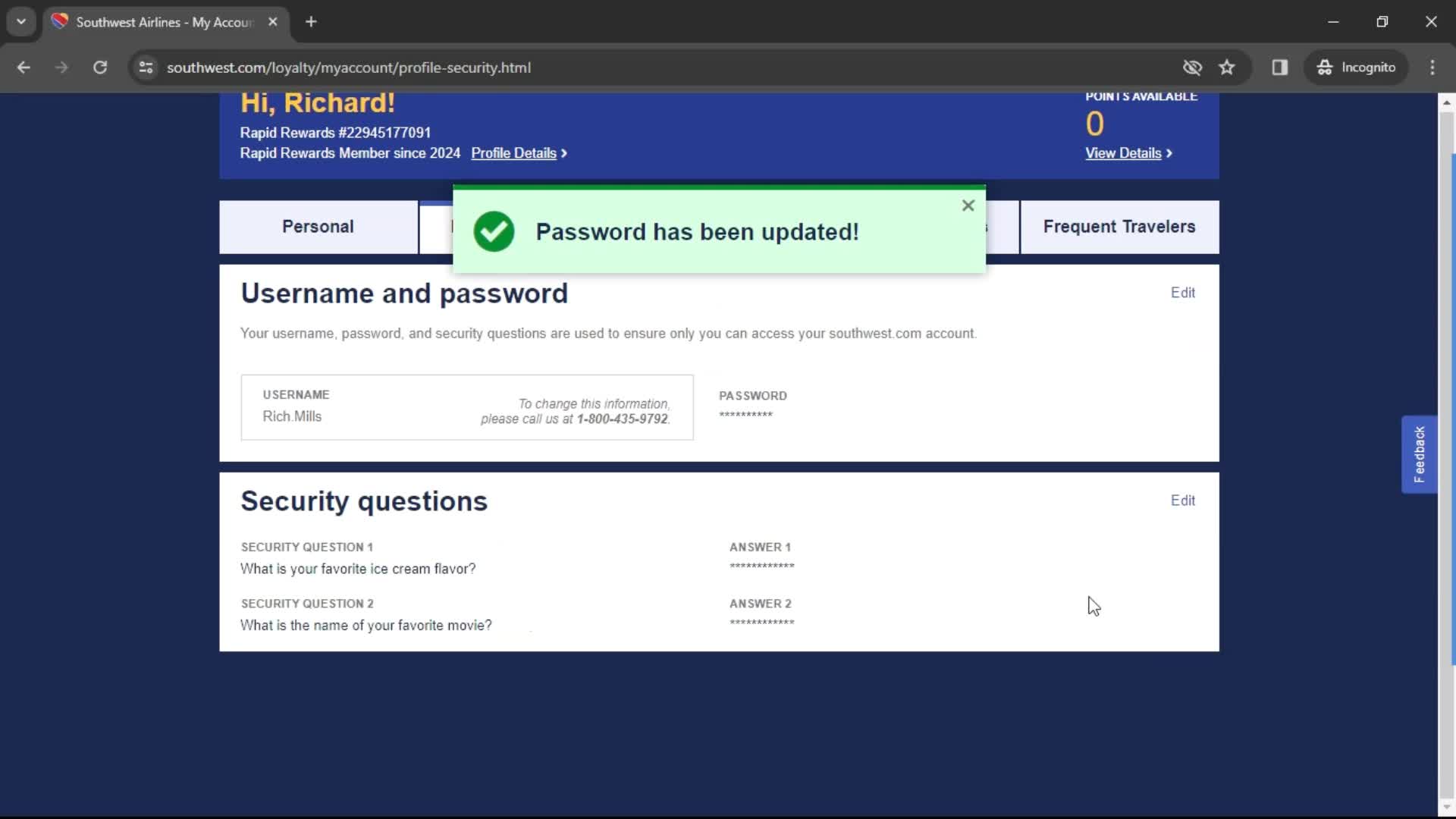Click back navigation arrow
Screen dimensions: 1456x819
coord(24,67)
